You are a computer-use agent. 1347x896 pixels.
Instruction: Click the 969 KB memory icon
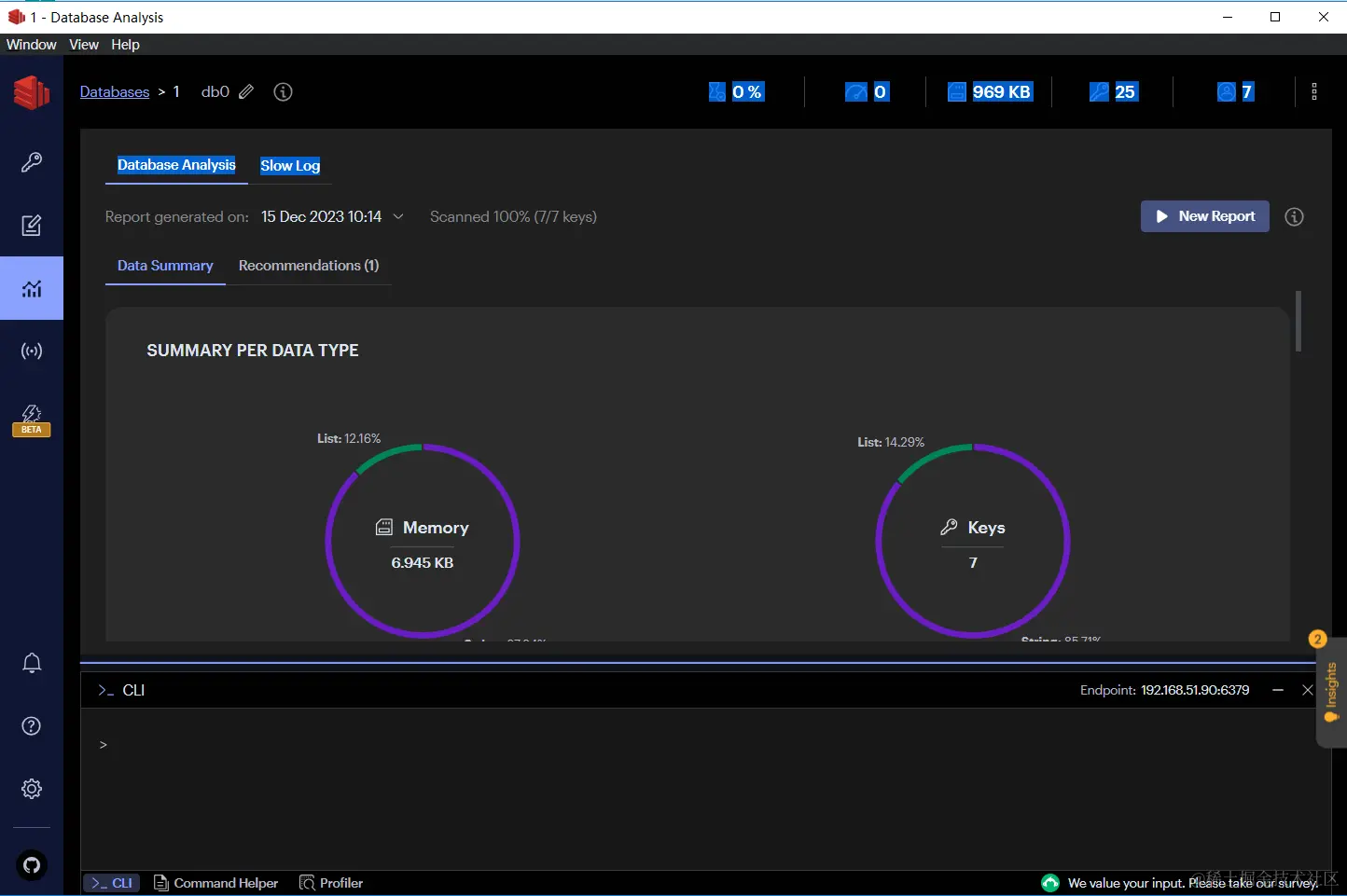[957, 91]
